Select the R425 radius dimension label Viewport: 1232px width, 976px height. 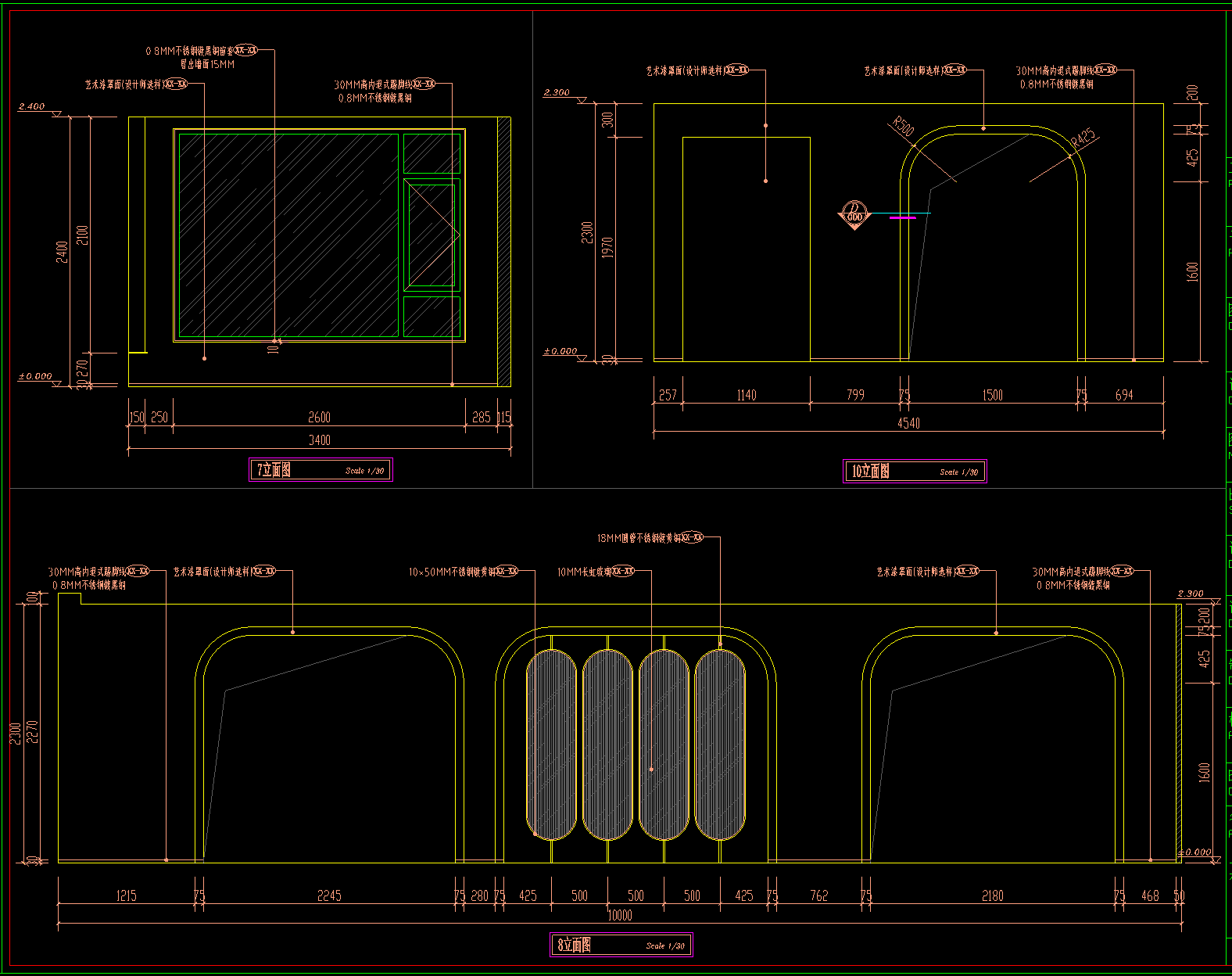(1083, 138)
